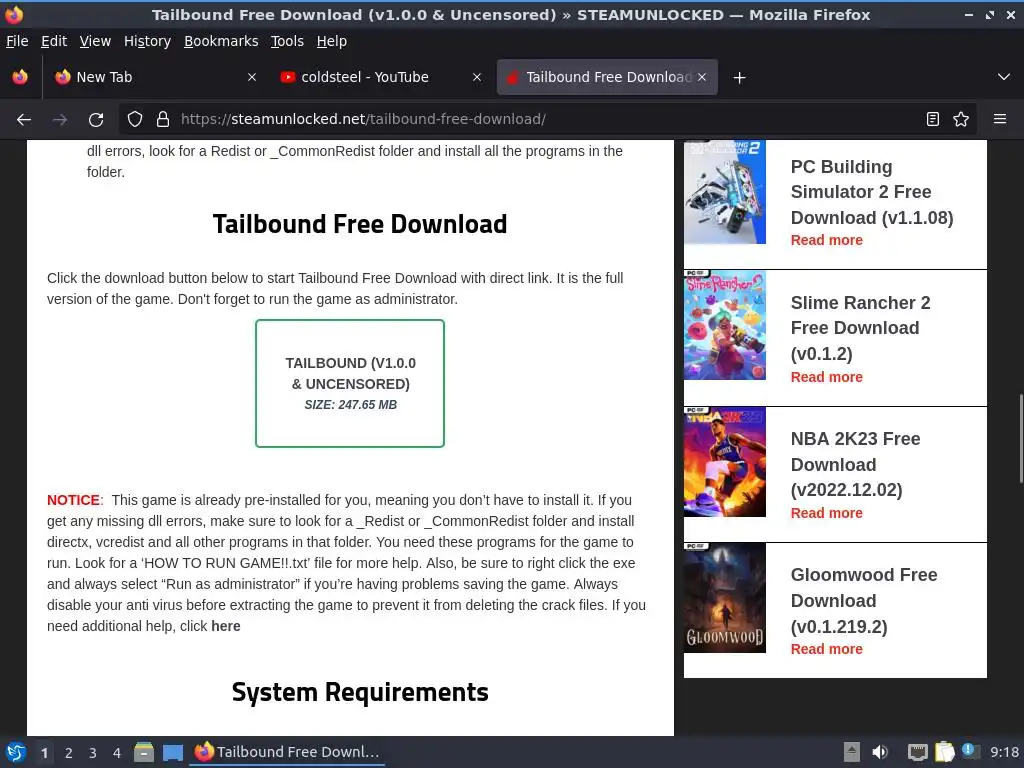Open update notification tray icon
The height and width of the screenshot is (768, 1024).
pos(970,751)
